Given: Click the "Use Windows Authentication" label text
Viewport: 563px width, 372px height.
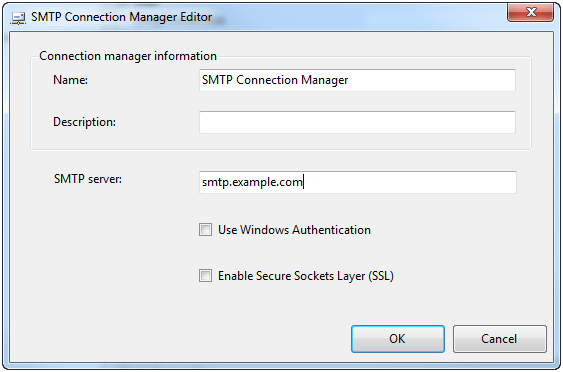Looking at the screenshot, I should point(294,230).
